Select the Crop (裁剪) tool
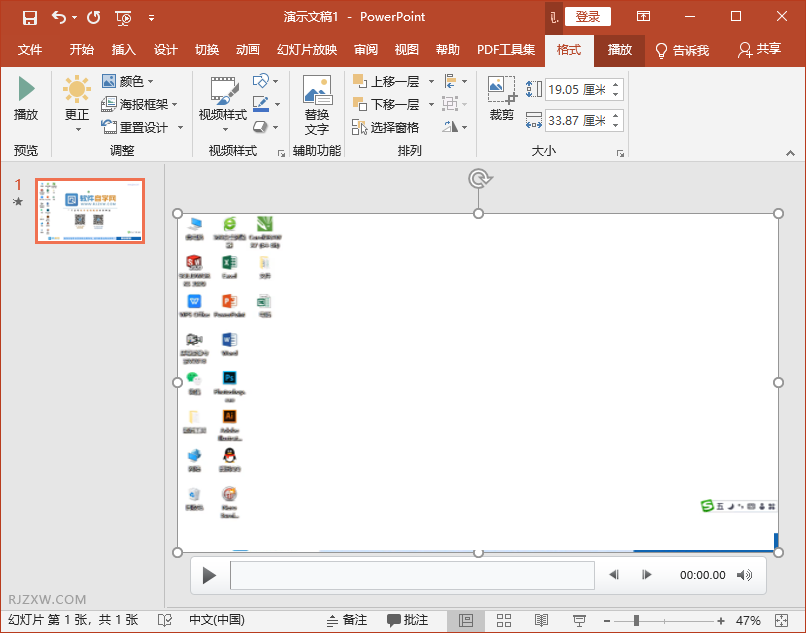The image size is (806, 633). 500,97
